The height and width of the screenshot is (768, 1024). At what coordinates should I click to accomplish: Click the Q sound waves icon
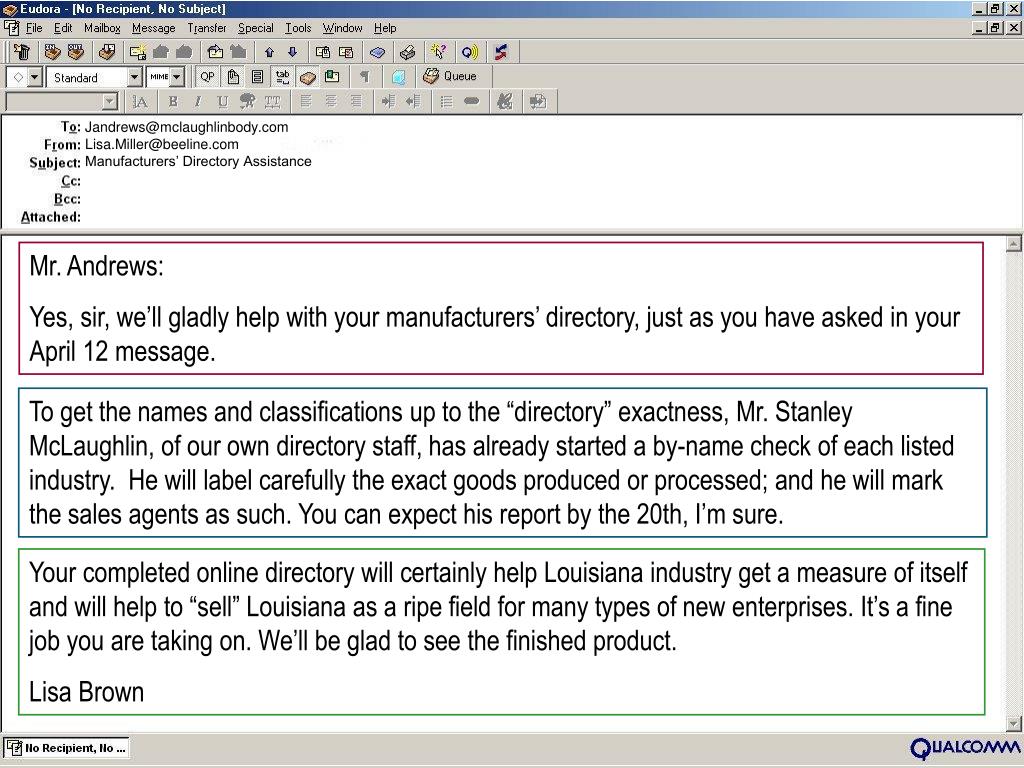[470, 52]
